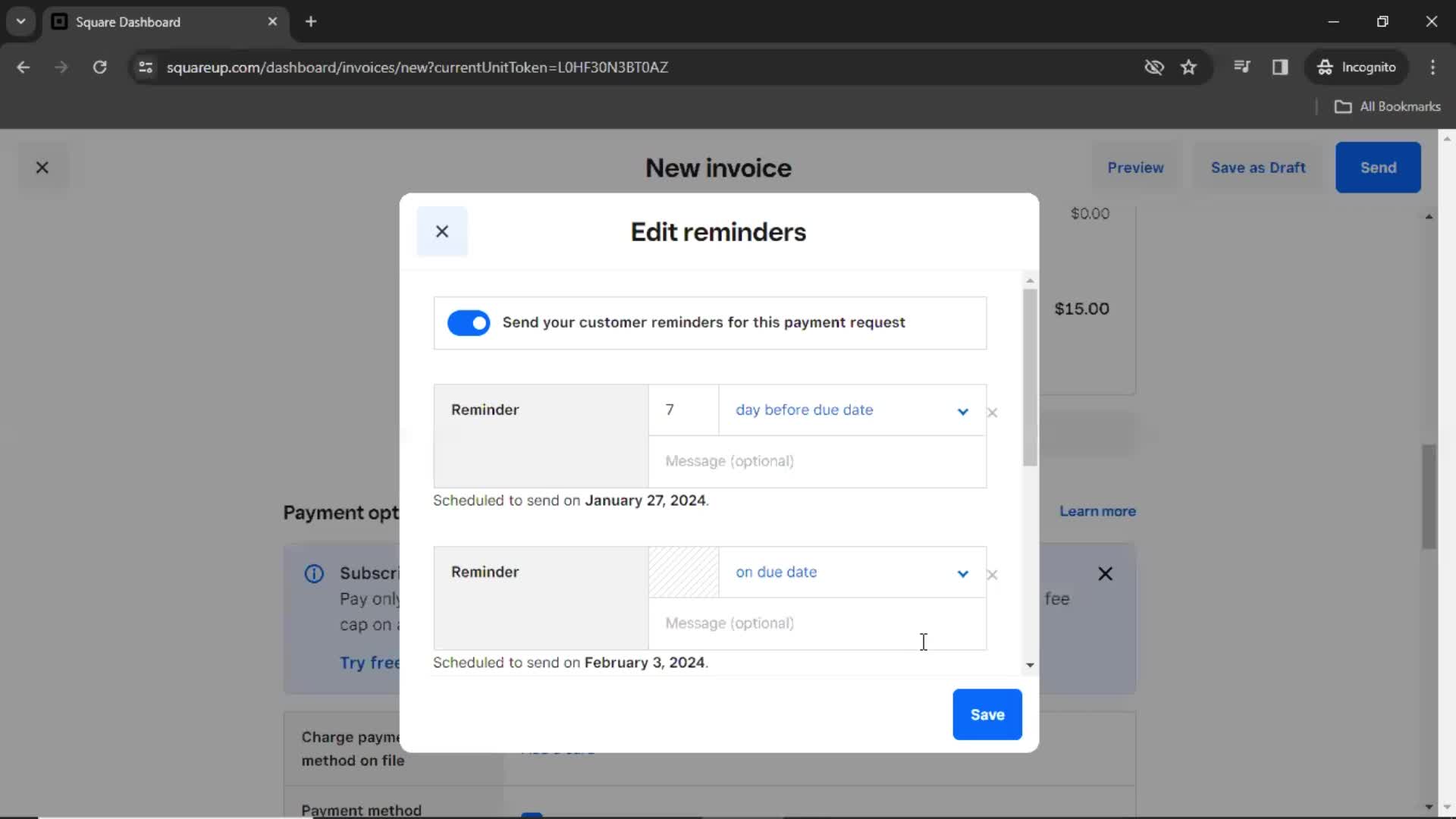Click the Send button for new invoice
1456x819 pixels.
point(1378,167)
